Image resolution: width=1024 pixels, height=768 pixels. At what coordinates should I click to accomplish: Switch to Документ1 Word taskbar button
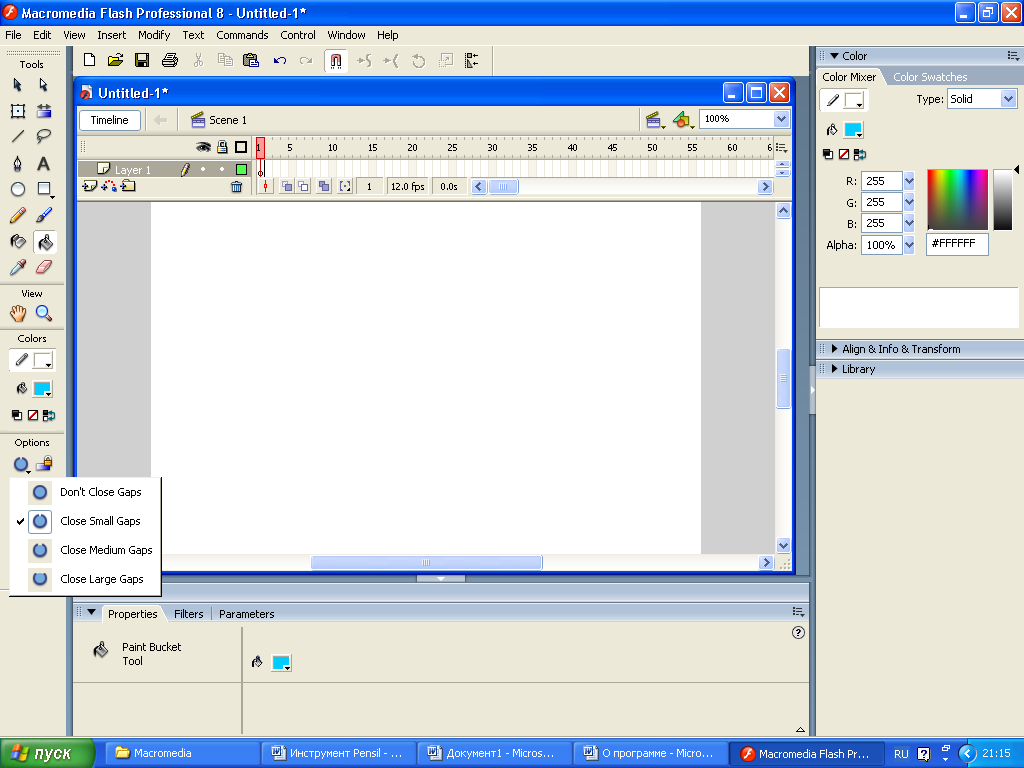click(494, 753)
